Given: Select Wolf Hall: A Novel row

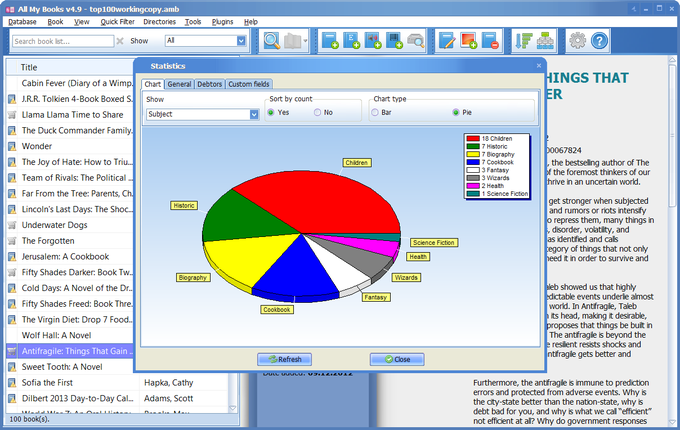Looking at the screenshot, I should (x=69, y=336).
